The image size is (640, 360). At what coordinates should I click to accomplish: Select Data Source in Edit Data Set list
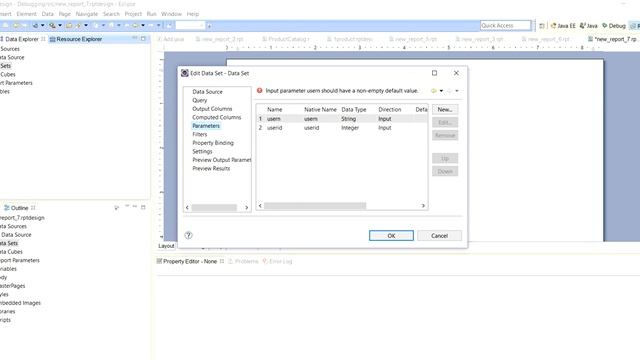pos(207,92)
